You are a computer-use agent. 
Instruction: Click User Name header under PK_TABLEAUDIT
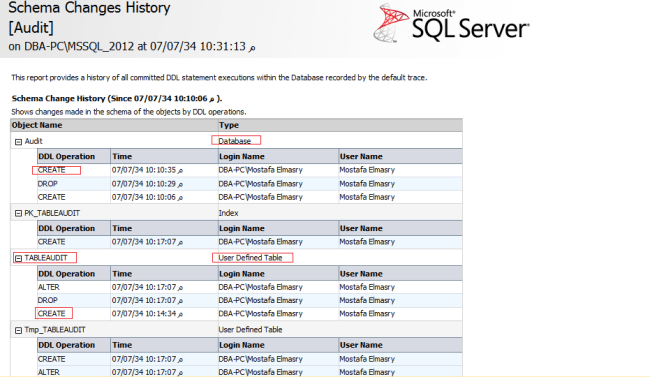pyautogui.click(x=361, y=229)
